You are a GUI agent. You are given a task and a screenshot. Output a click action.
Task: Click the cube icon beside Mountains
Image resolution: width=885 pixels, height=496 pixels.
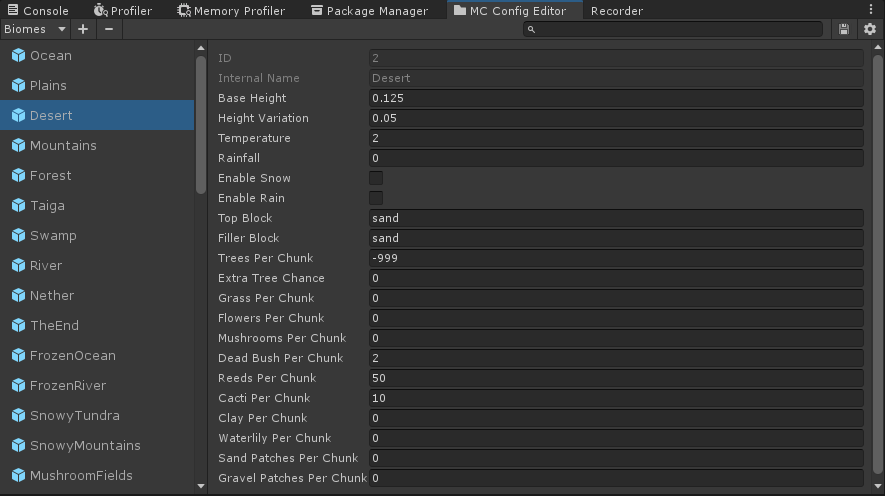point(19,145)
